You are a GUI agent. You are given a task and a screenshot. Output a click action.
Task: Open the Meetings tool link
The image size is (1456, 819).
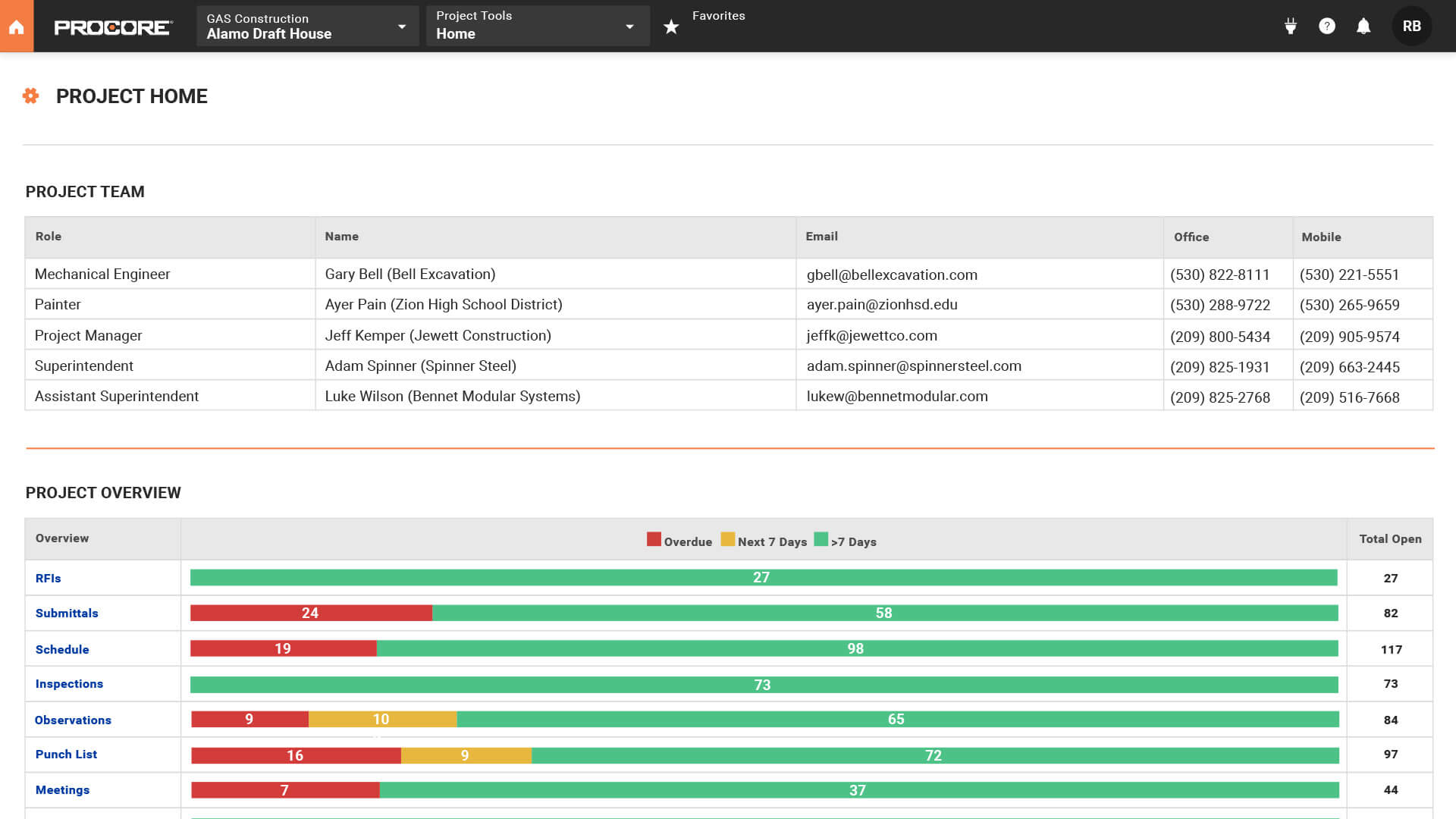point(62,789)
